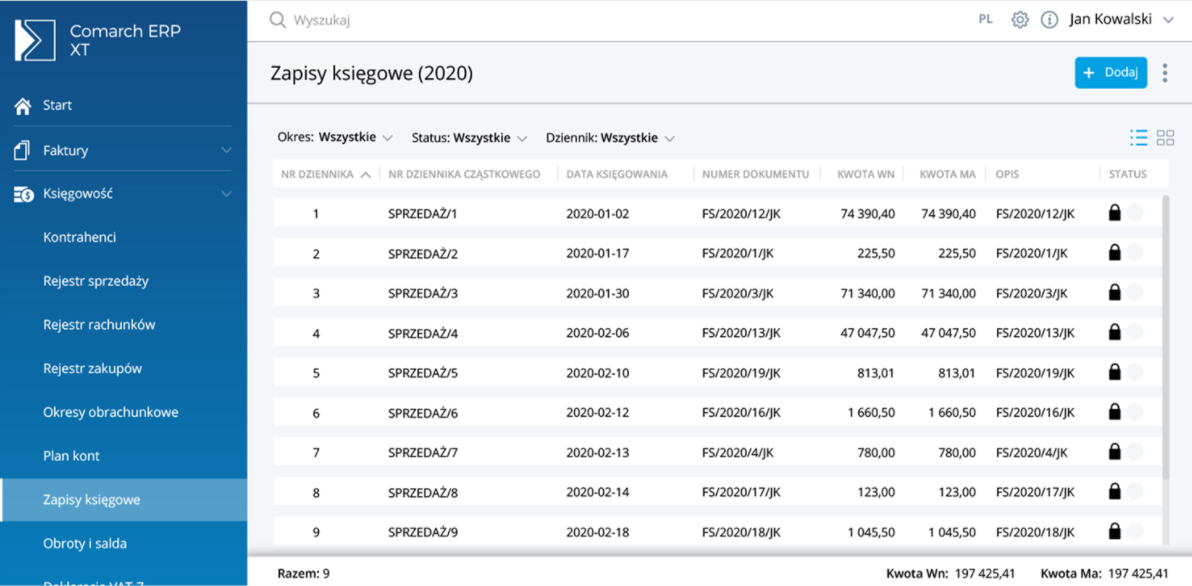Click the table vertical scrollbar

coord(1166,337)
